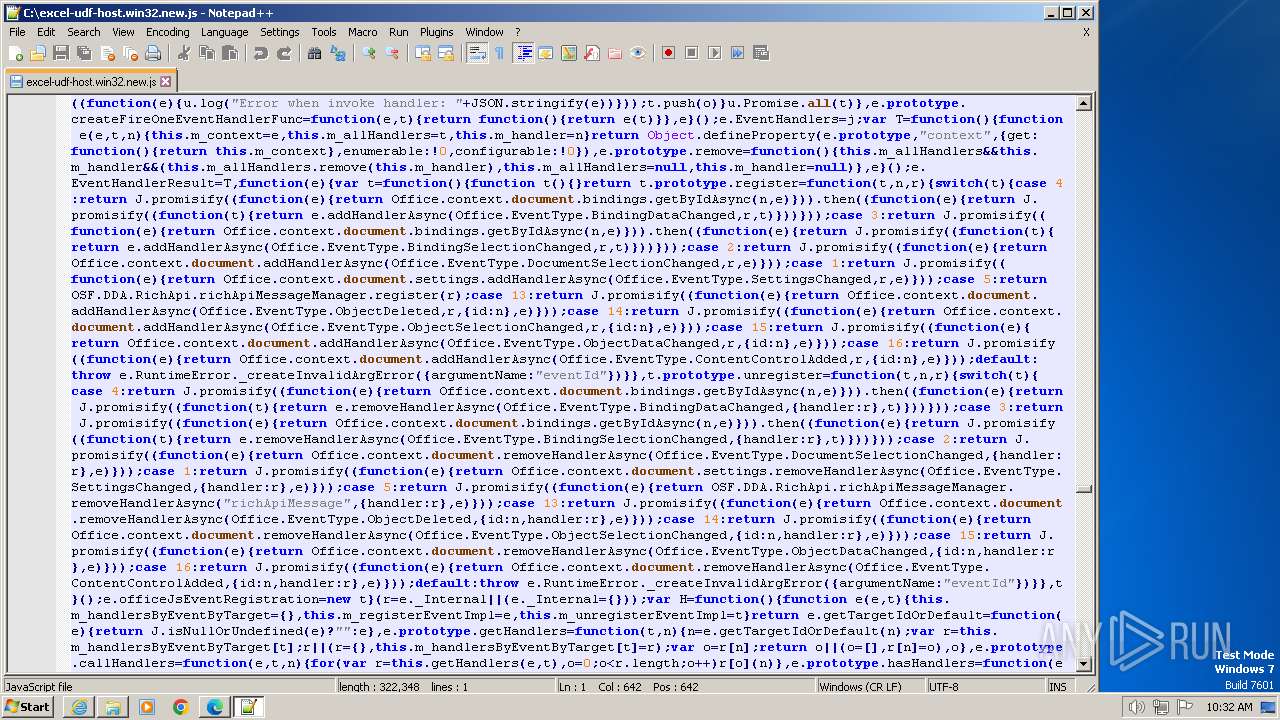Open the ? help menu
This screenshot has width=1280, height=720.
tap(517, 32)
